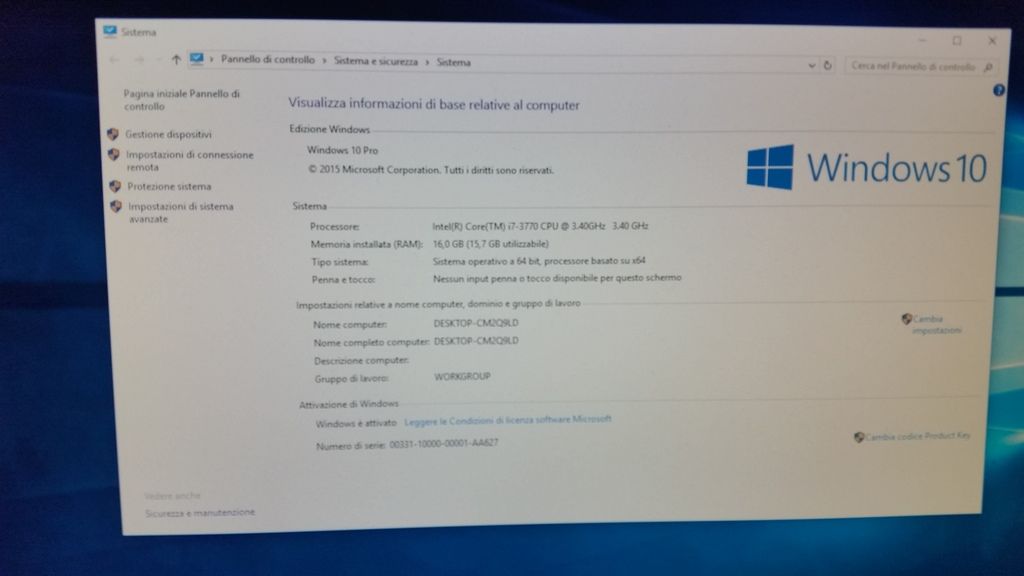Image resolution: width=1024 pixels, height=576 pixels.
Task: Refresh the Control Panel view
Action: [x=827, y=65]
